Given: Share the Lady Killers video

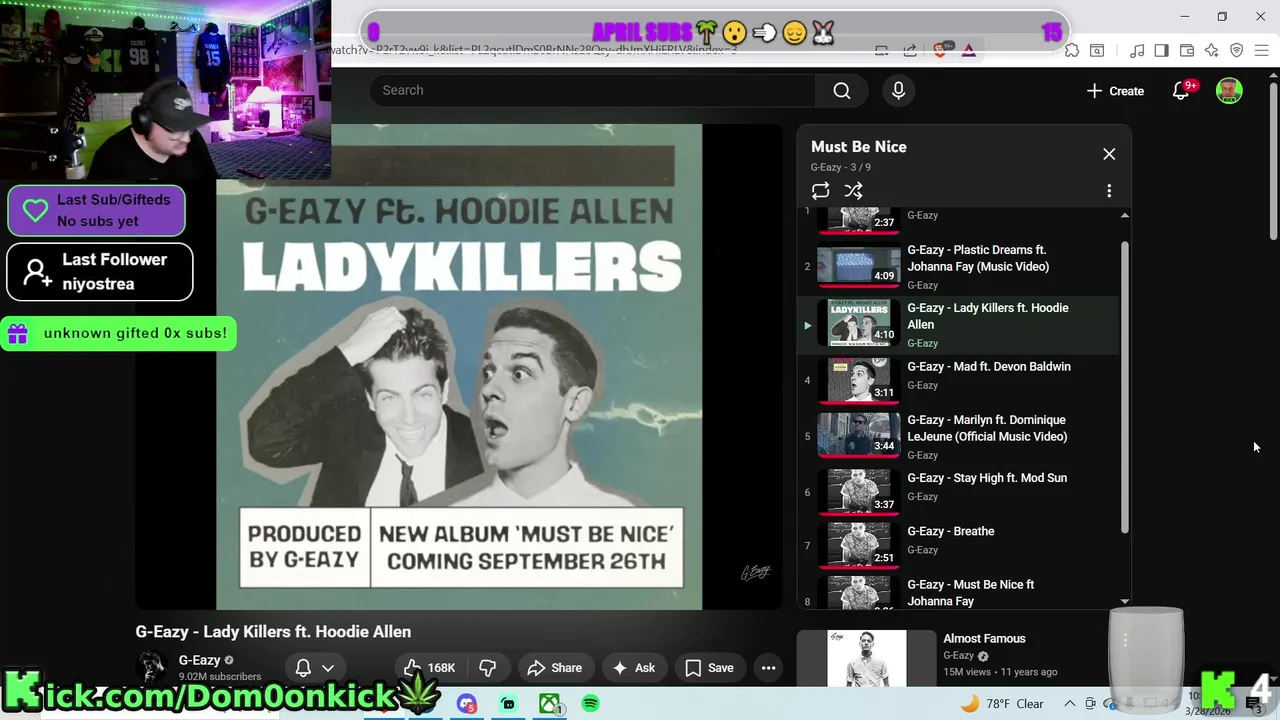Looking at the screenshot, I should coord(554,668).
